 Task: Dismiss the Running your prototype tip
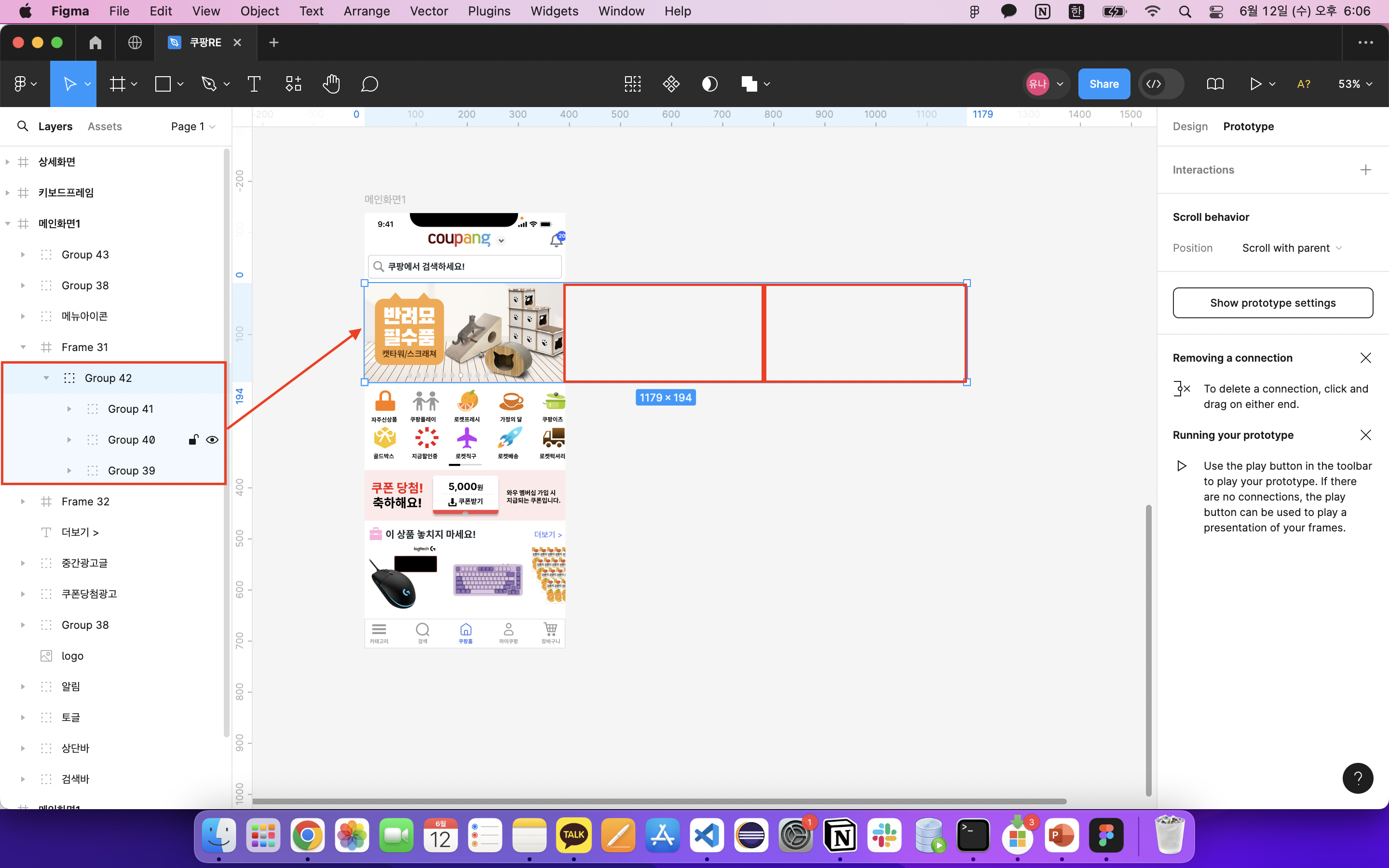coord(1365,435)
